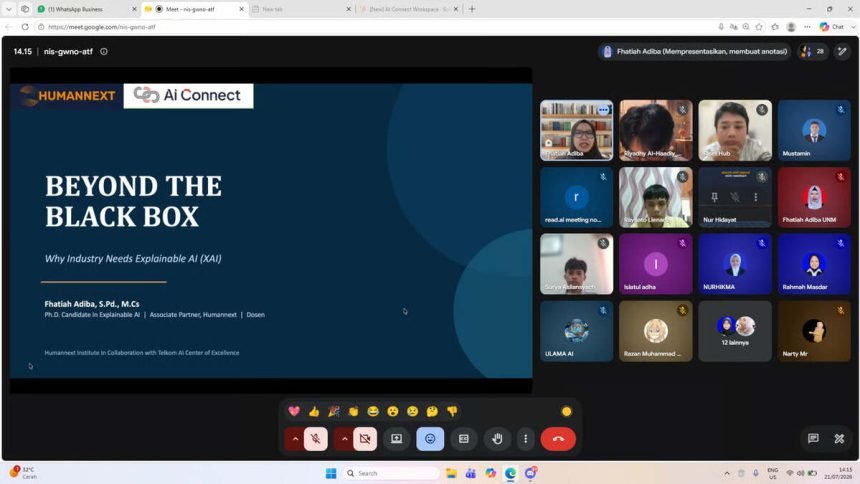Expand video settings arrow beside camera
The height and width of the screenshot is (484, 860).
coord(344,439)
